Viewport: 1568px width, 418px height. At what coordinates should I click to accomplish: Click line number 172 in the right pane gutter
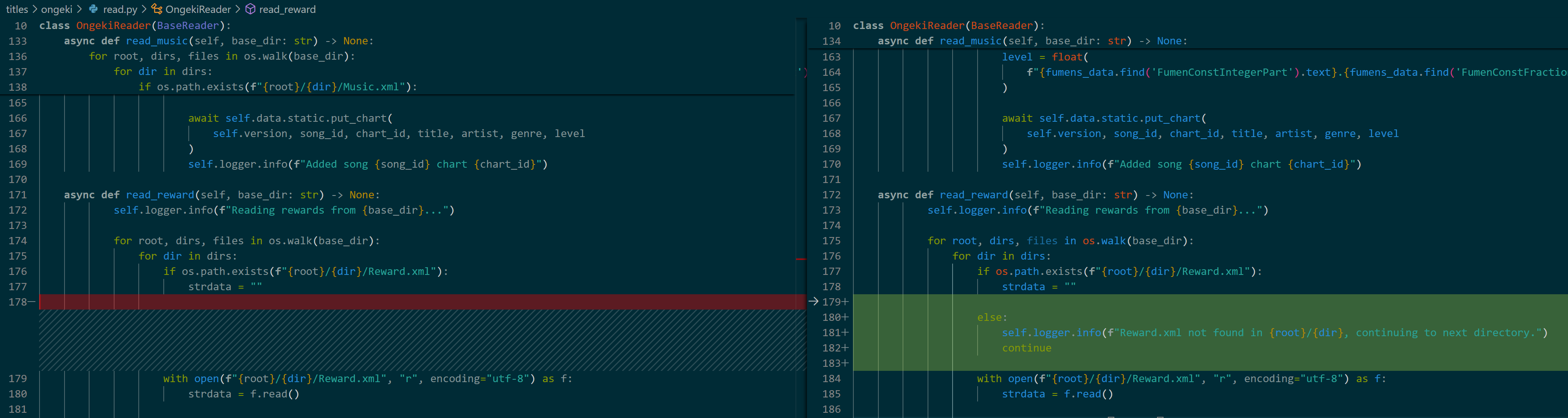tap(832, 195)
